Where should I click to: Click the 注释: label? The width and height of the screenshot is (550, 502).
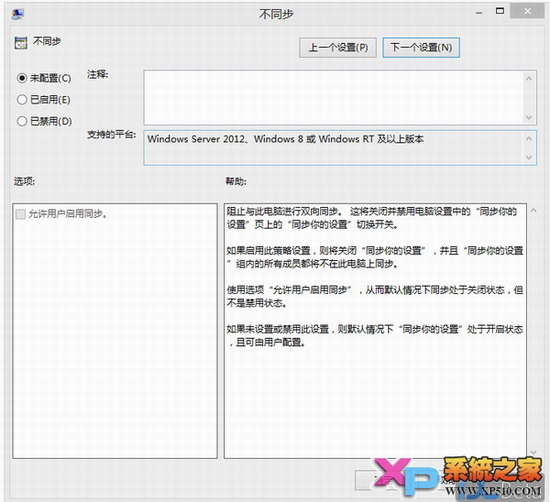point(98,74)
